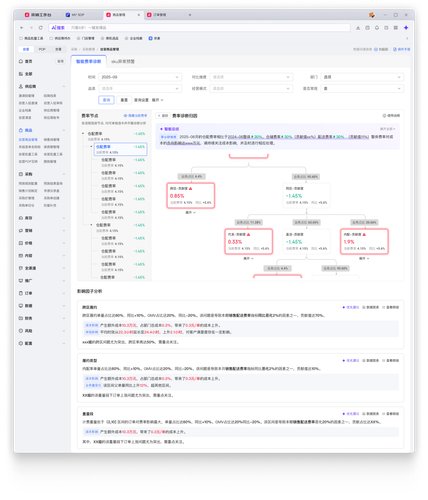Select the diagram card showing 0.85%
The height and width of the screenshot is (500, 428).
coord(191,196)
